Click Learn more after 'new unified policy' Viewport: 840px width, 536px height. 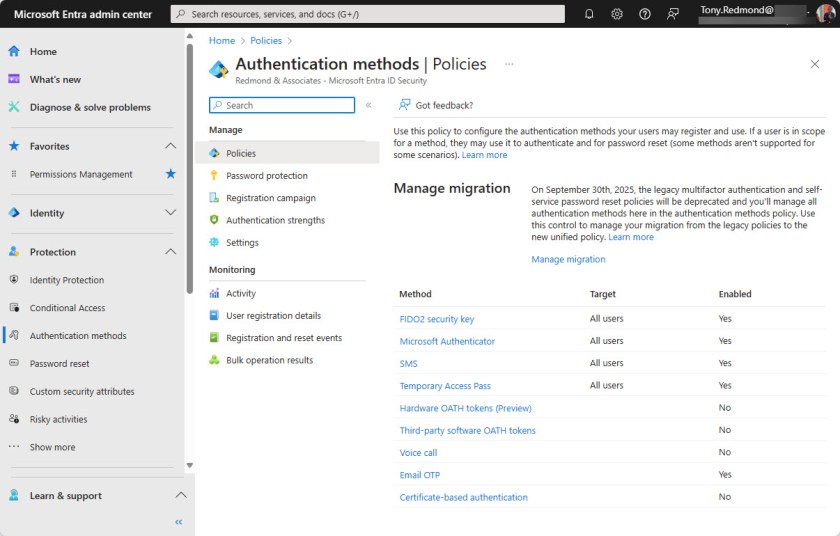pos(631,237)
